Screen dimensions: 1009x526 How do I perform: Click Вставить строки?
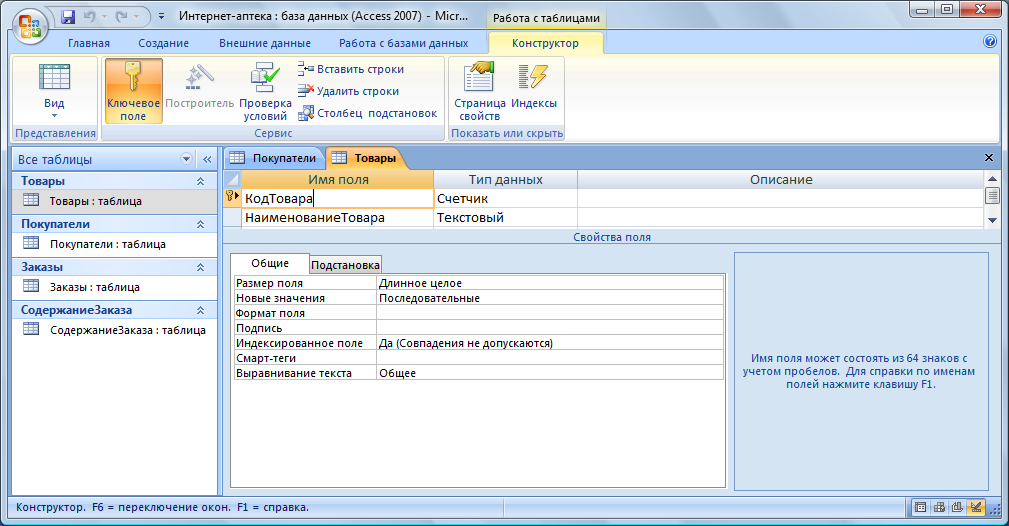351,69
